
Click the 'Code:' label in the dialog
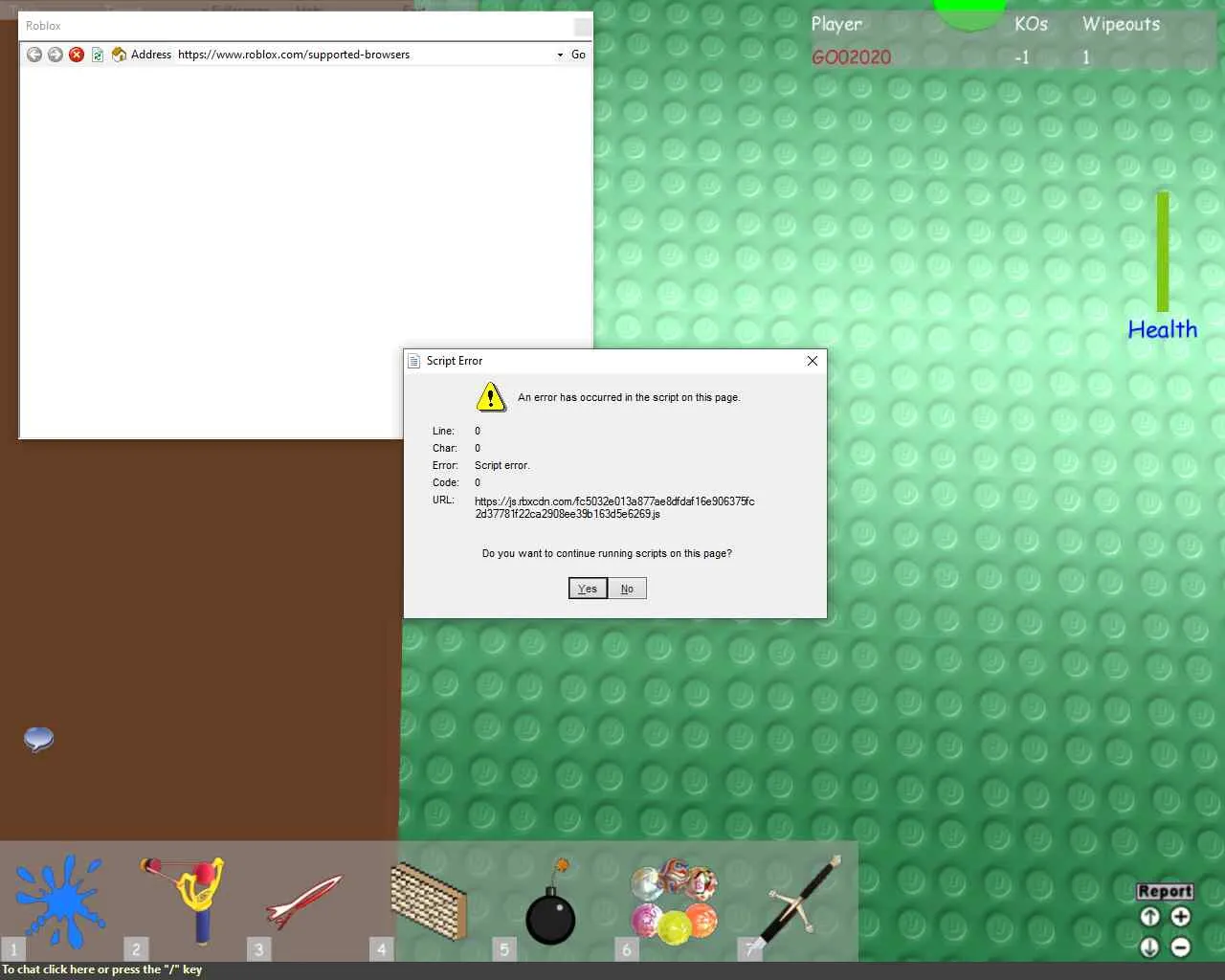click(x=445, y=482)
